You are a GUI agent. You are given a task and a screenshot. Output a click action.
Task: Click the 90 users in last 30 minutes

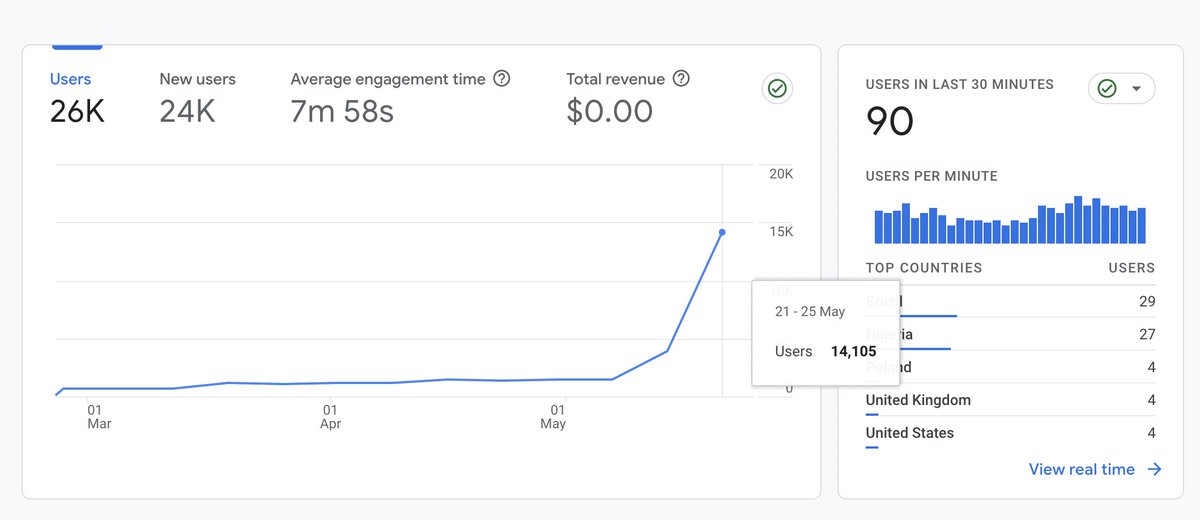click(890, 122)
